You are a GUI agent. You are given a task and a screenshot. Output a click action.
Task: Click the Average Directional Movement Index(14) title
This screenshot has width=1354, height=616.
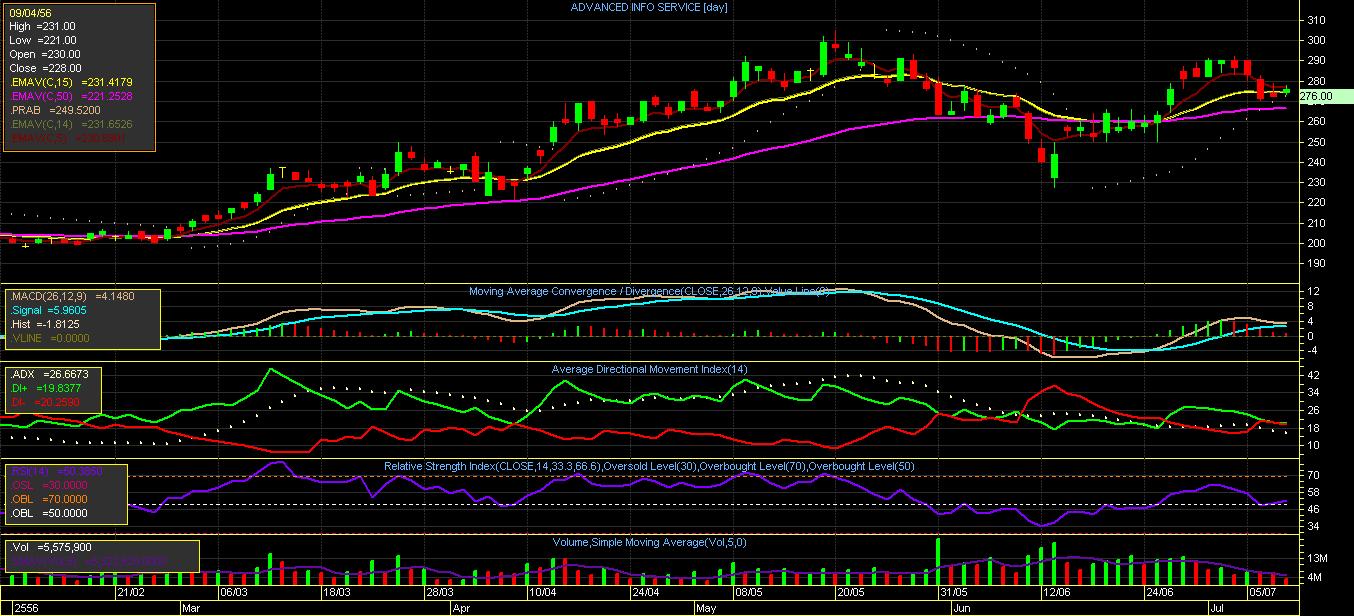(x=649, y=369)
